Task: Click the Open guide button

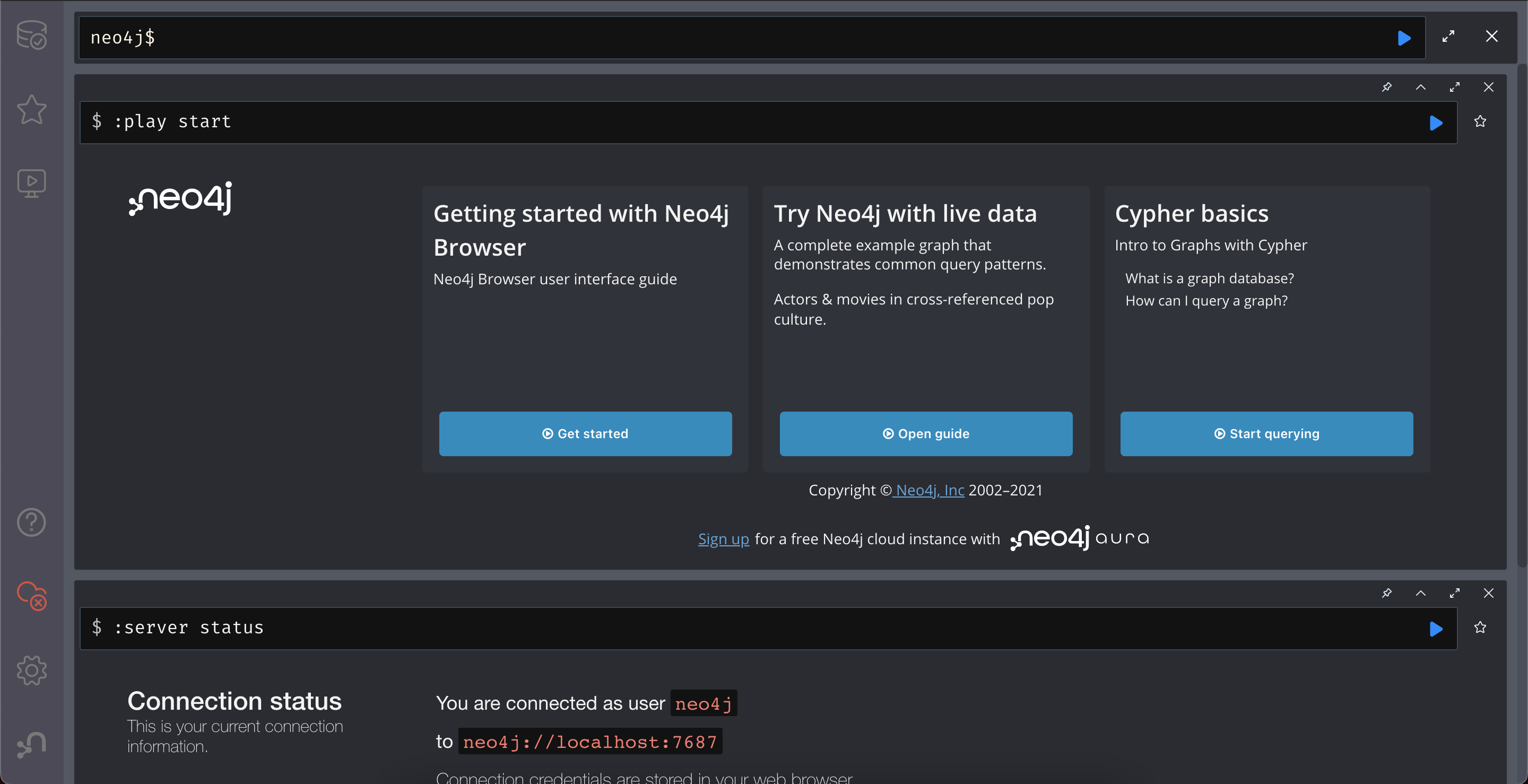Action: click(925, 433)
